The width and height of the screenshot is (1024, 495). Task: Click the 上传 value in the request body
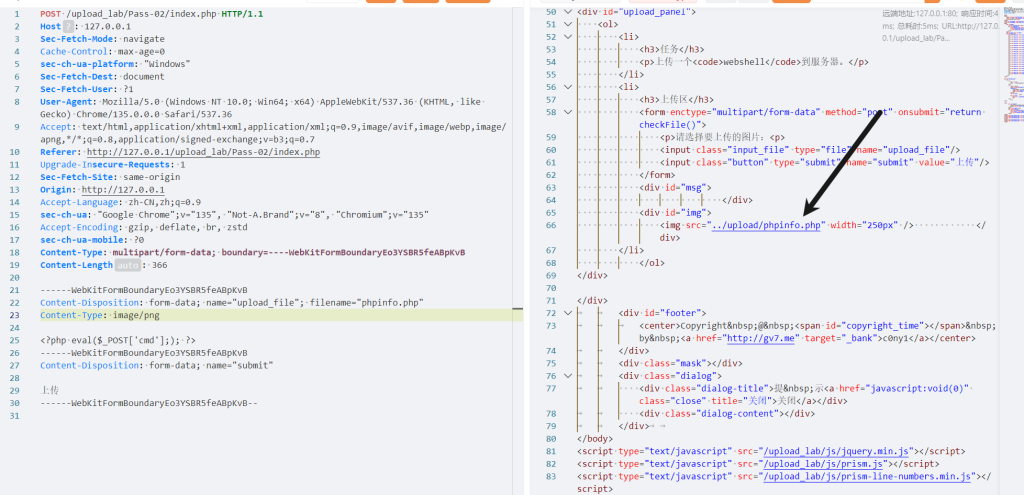pyautogui.click(x=50, y=391)
